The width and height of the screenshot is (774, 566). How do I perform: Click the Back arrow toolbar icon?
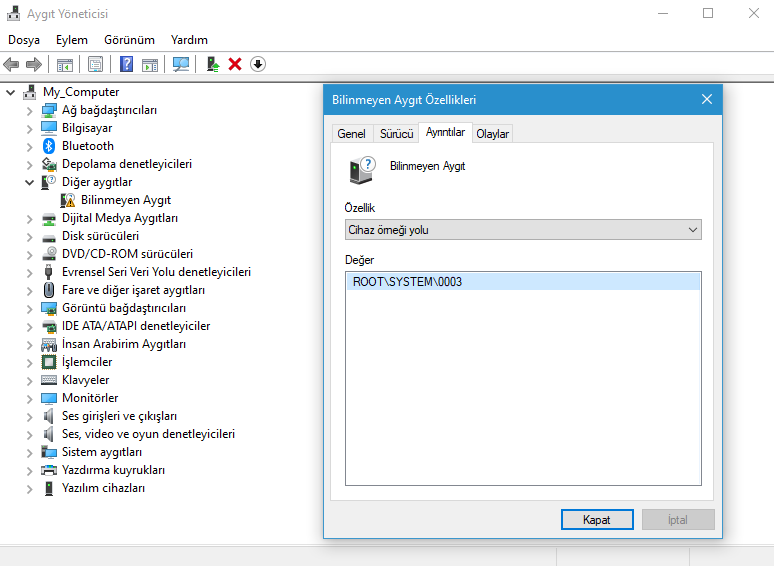[11, 64]
